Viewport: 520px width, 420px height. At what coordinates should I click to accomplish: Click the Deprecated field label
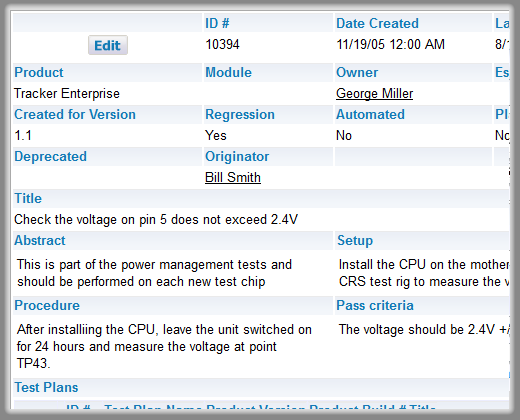tap(50, 156)
